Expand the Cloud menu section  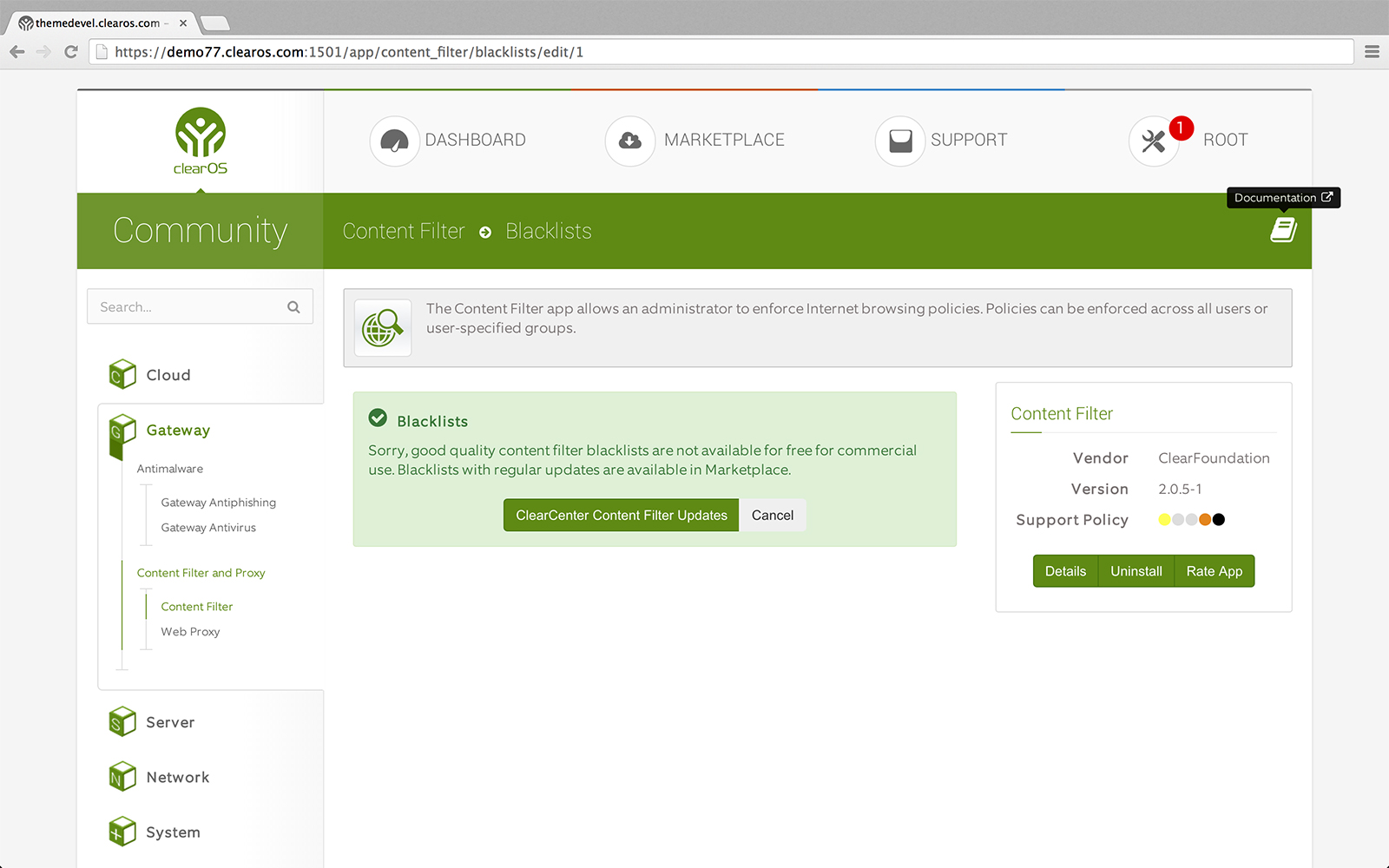168,375
